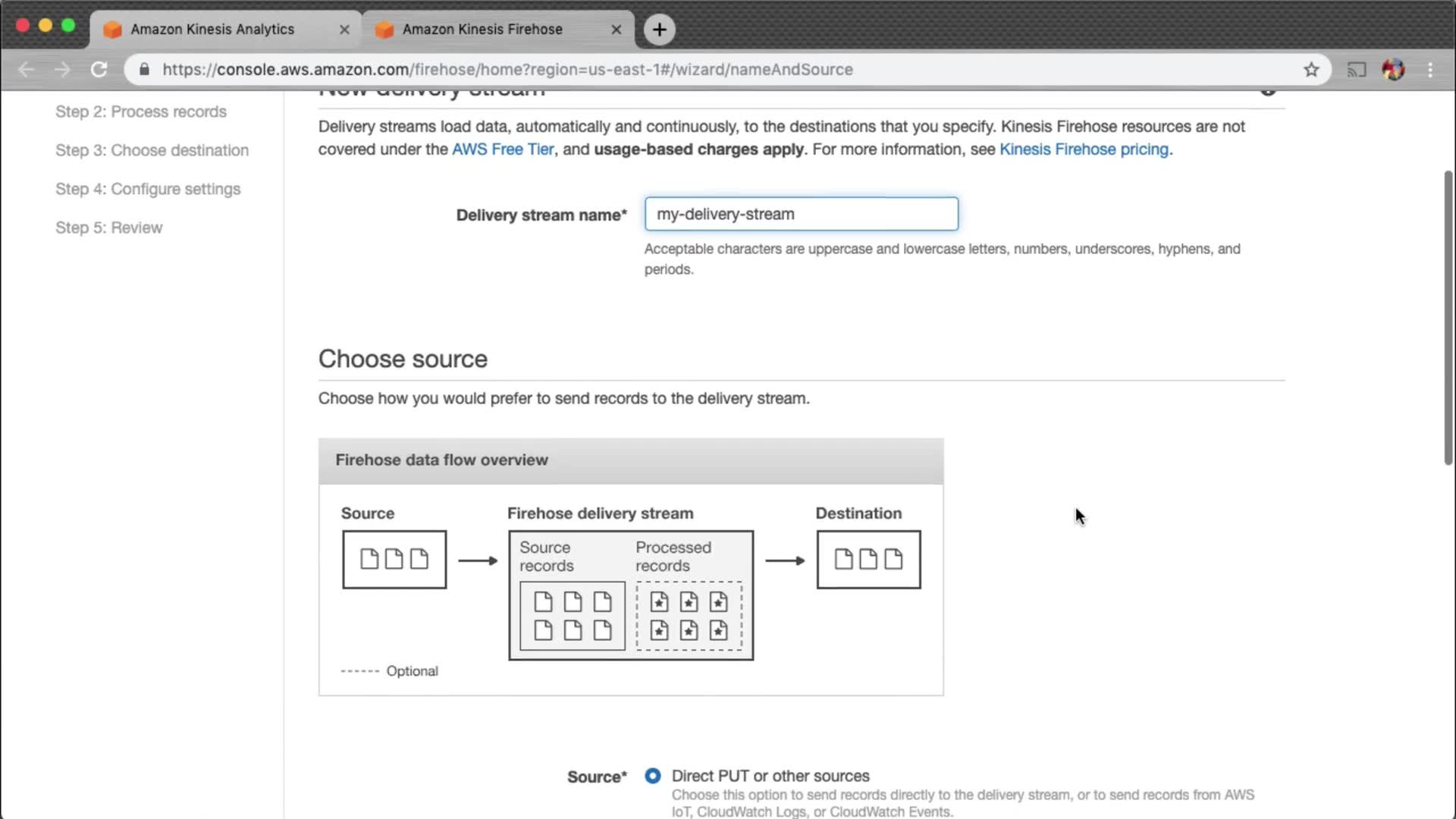Image resolution: width=1456 pixels, height=819 pixels.
Task: Switch to Amazon Kinesis Firehose tab
Action: [482, 30]
